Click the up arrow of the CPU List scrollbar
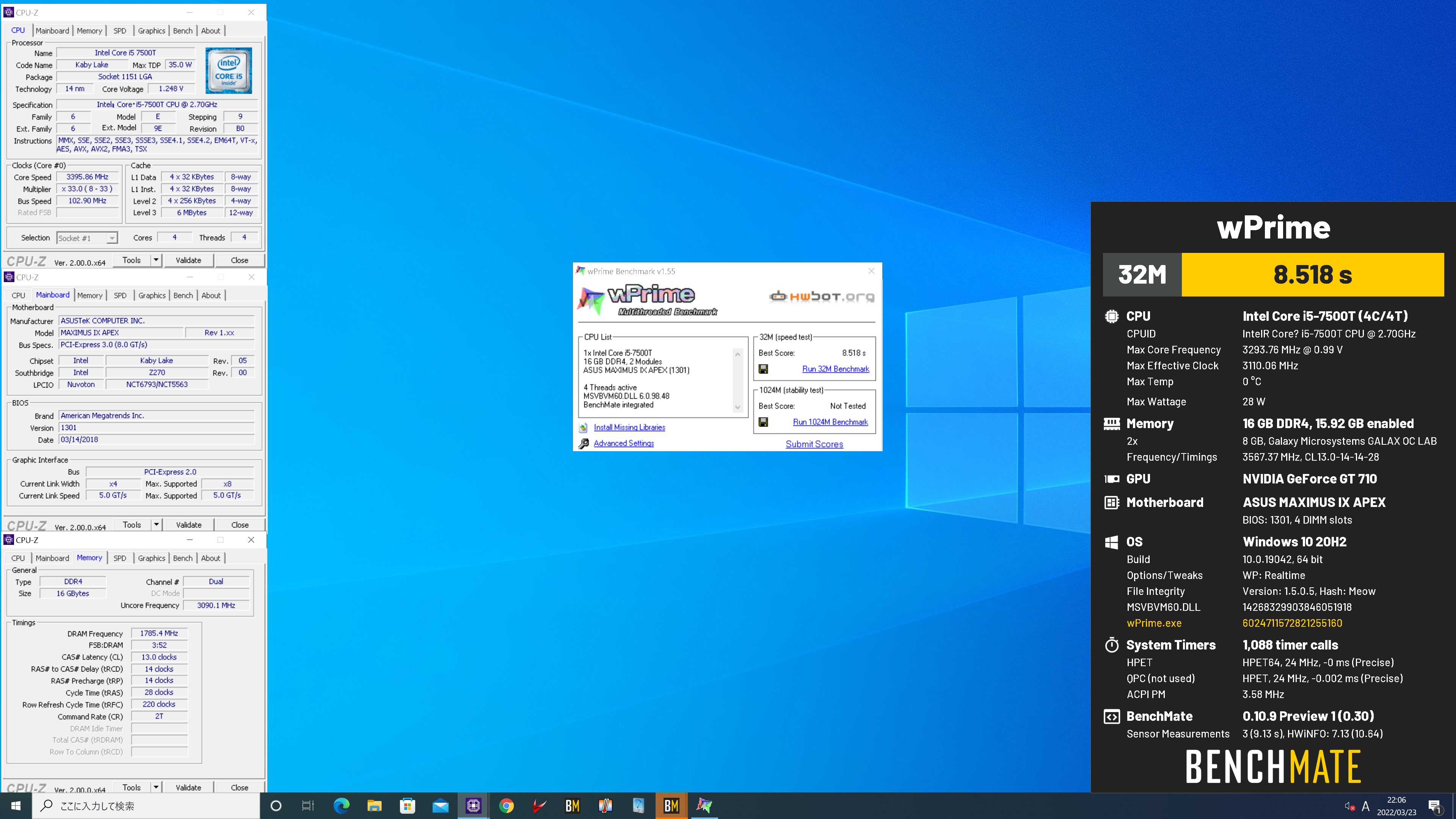The width and height of the screenshot is (1456, 819). pos(737,354)
